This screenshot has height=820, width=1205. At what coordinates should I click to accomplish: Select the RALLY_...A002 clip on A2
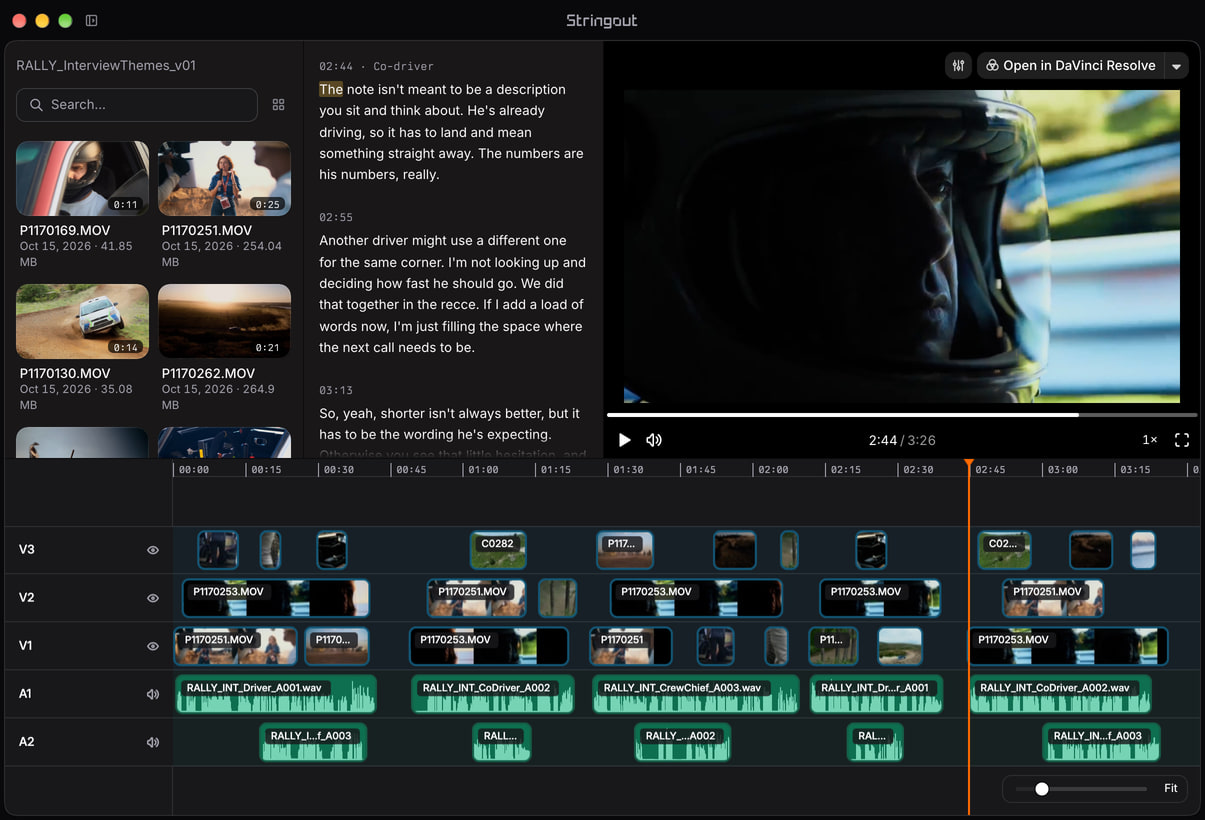click(682, 742)
